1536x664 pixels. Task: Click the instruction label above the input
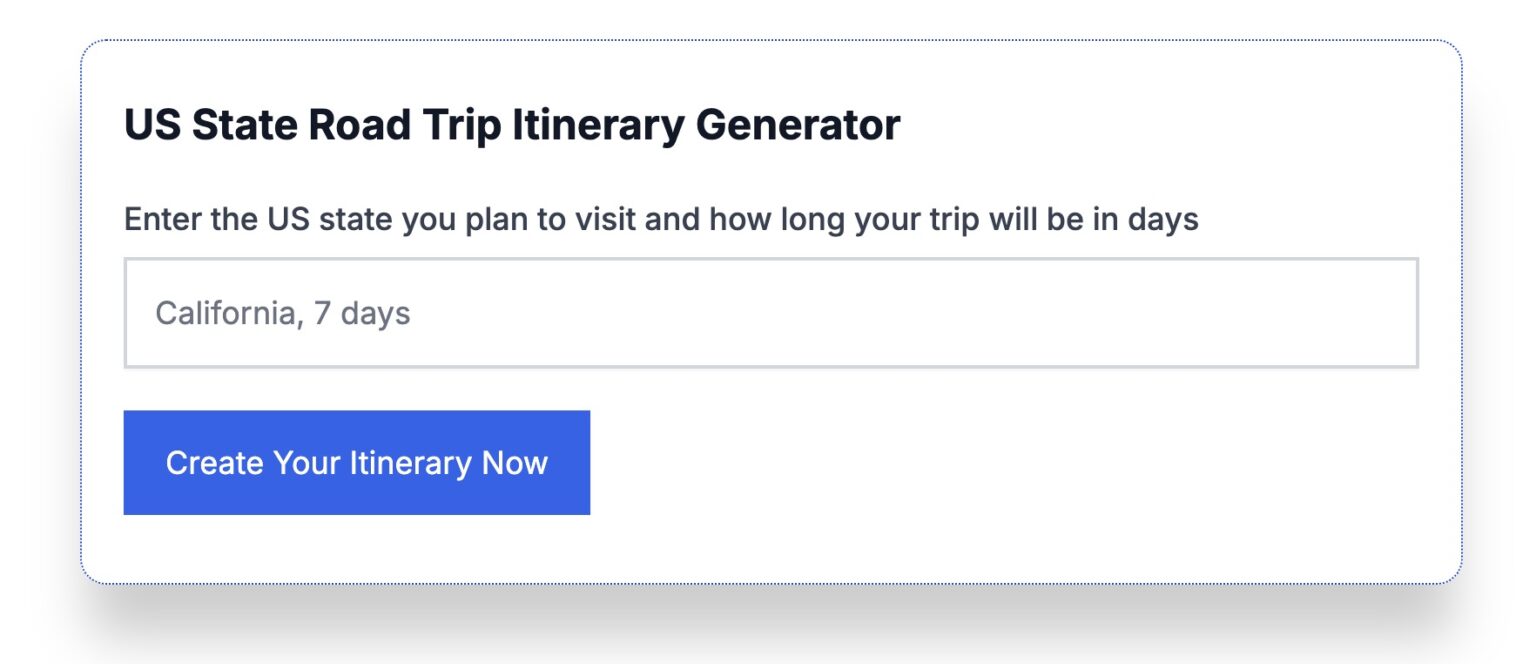pos(660,219)
